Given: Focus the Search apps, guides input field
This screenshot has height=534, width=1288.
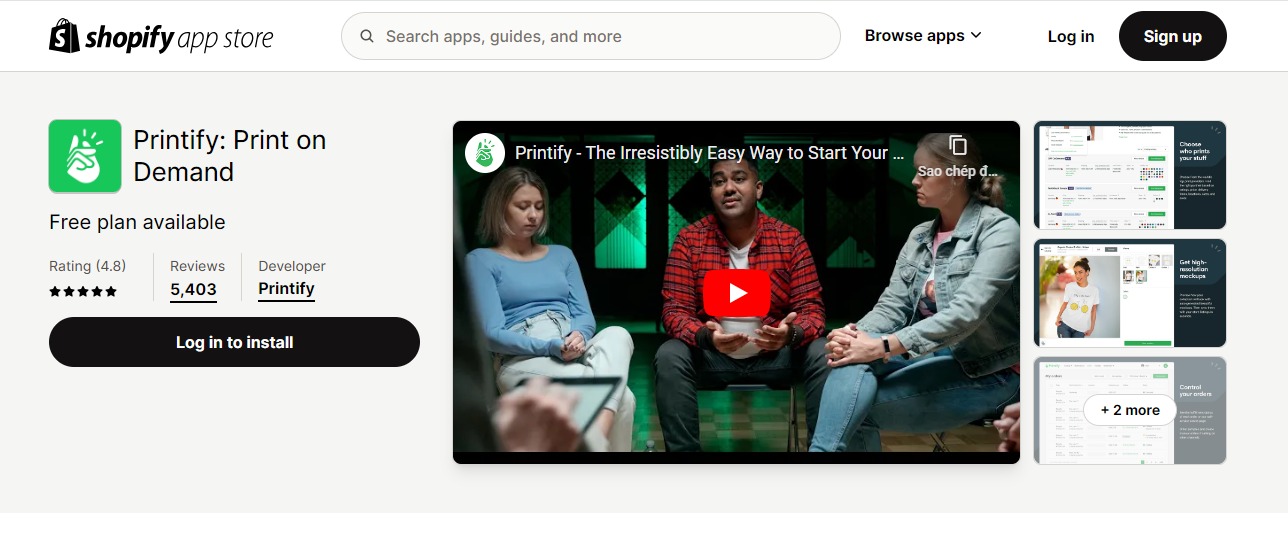Looking at the screenshot, I should 590,36.
